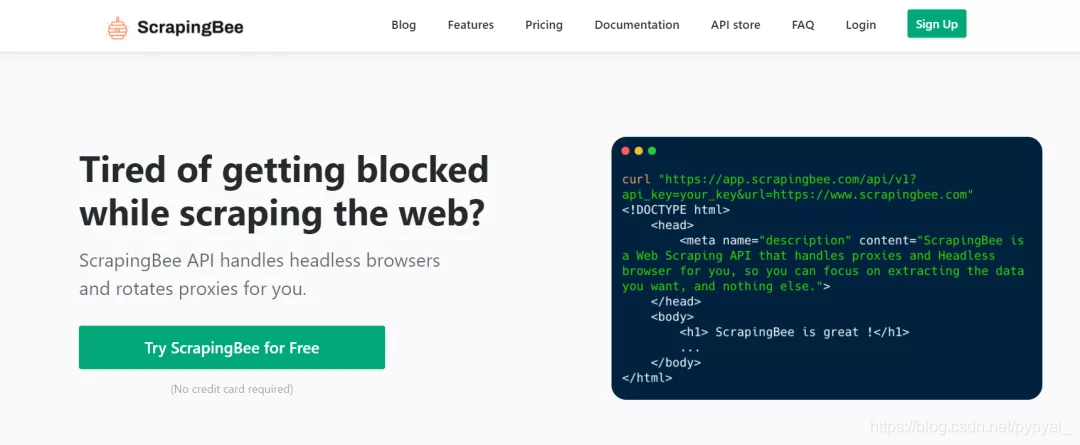Image resolution: width=1080 pixels, height=445 pixels.
Task: Open the Blog page
Action: (404, 25)
